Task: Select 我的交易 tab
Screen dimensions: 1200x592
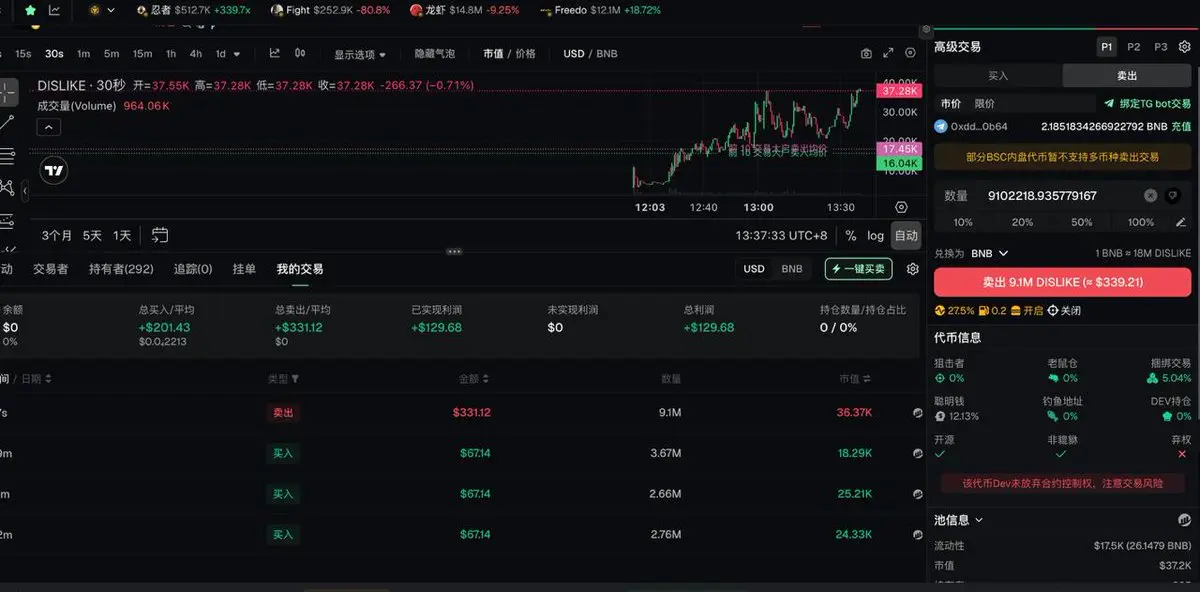Action: [x=300, y=269]
